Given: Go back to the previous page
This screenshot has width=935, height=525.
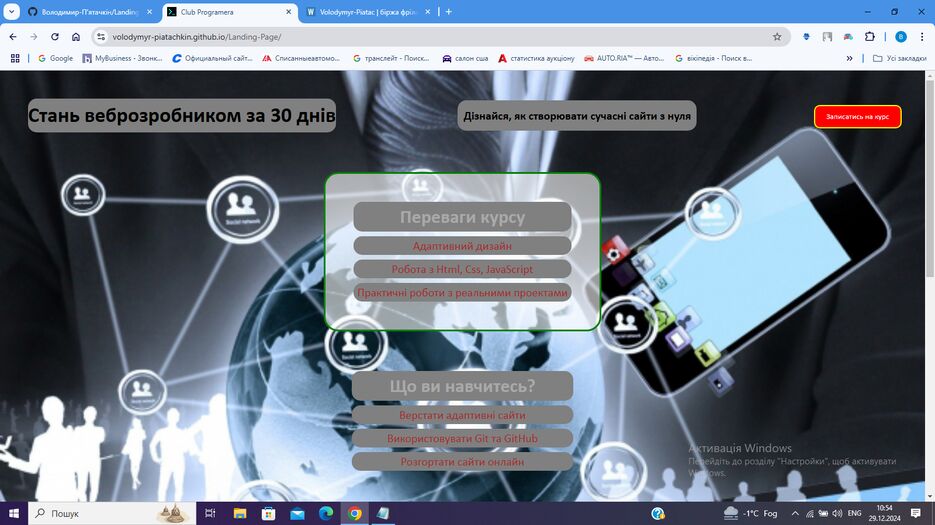Looking at the screenshot, I should click(x=13, y=37).
